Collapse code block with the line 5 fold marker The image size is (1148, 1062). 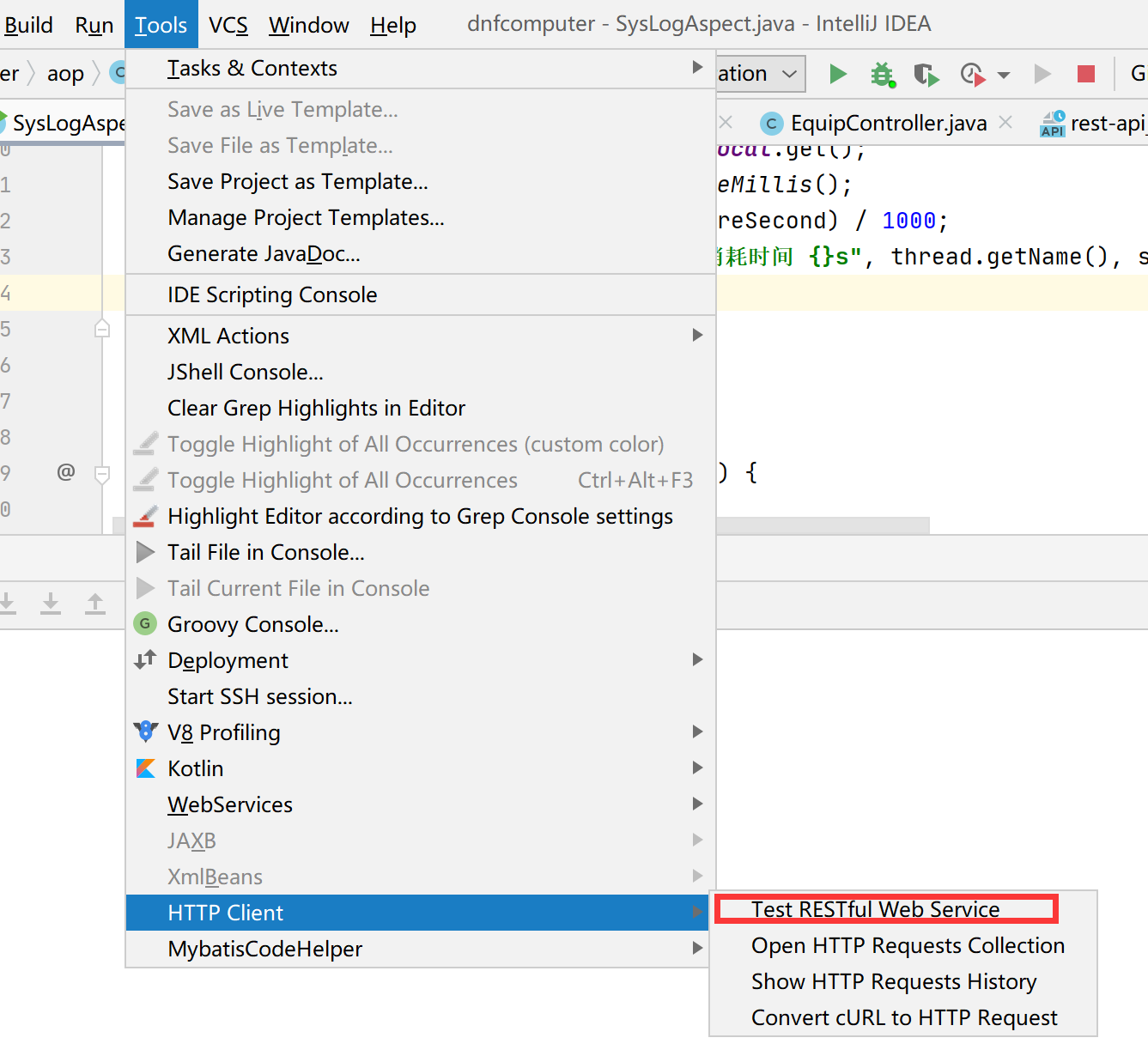click(102, 328)
